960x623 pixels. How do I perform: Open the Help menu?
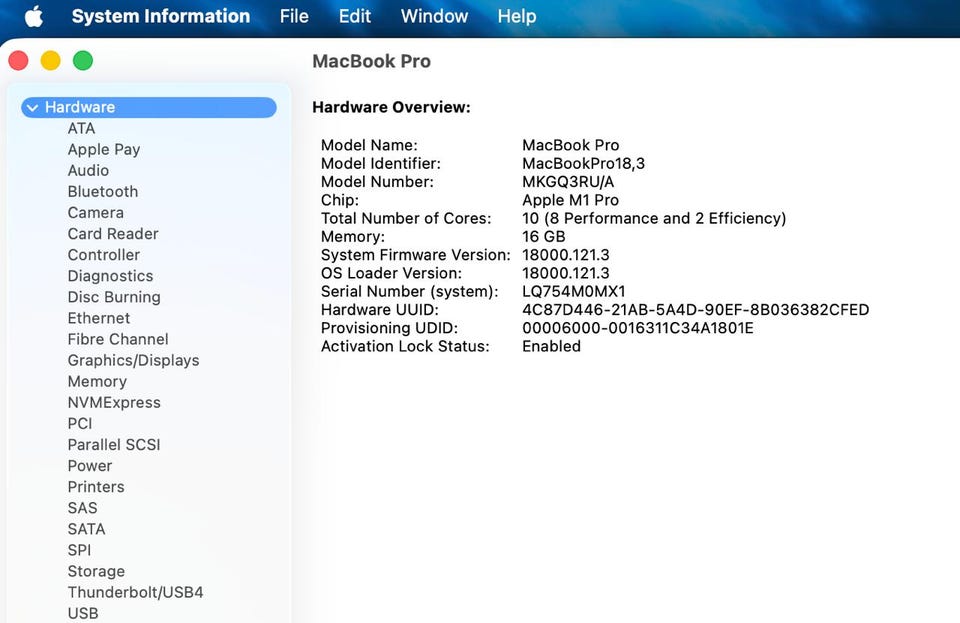pos(517,16)
